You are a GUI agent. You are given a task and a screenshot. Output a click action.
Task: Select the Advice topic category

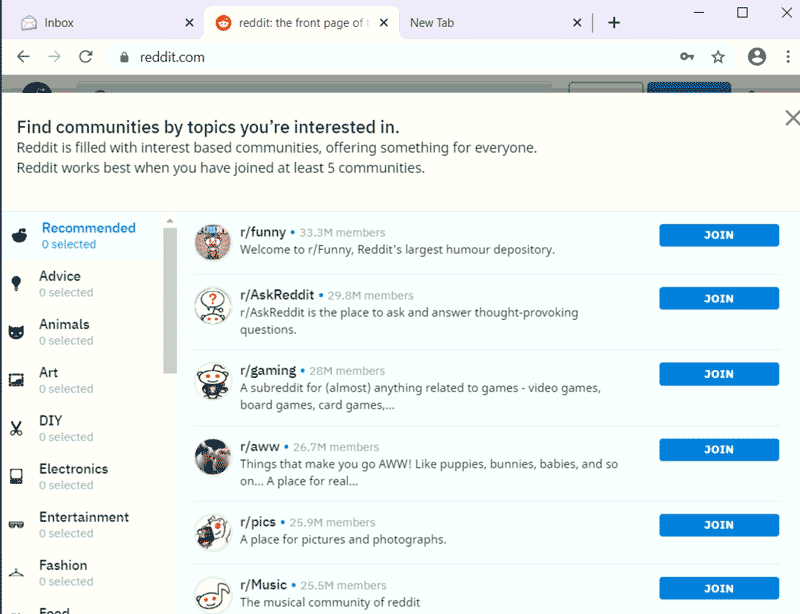(x=82, y=284)
